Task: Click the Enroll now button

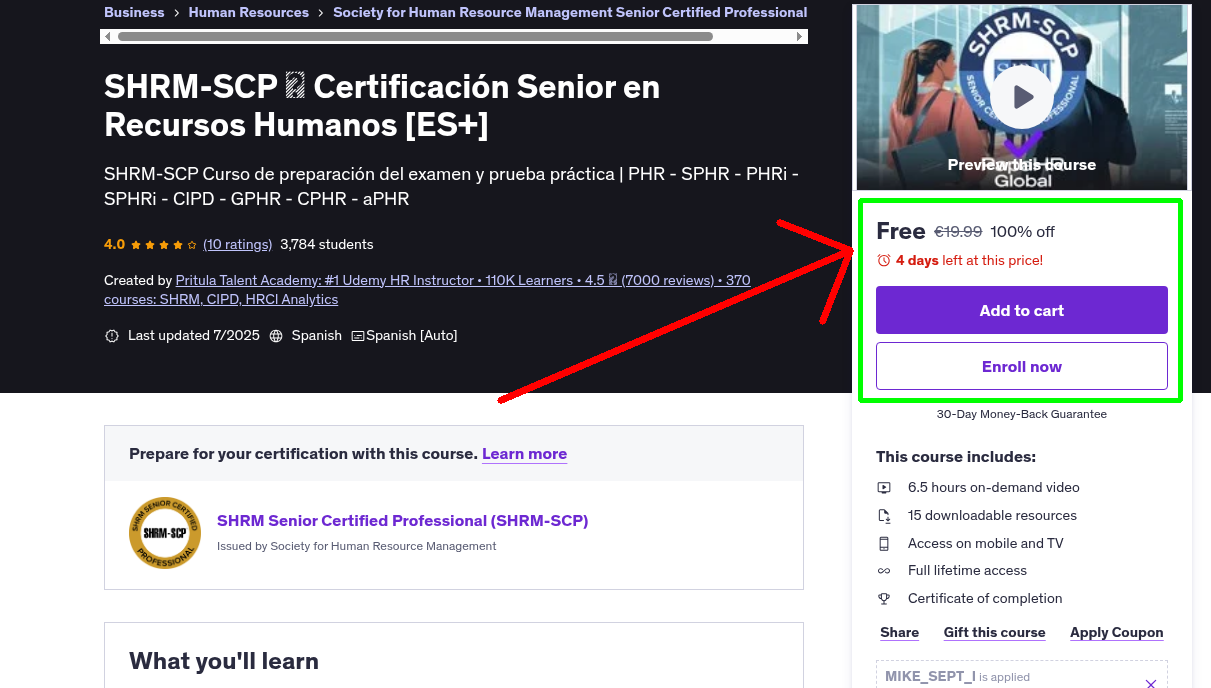Action: point(1022,366)
